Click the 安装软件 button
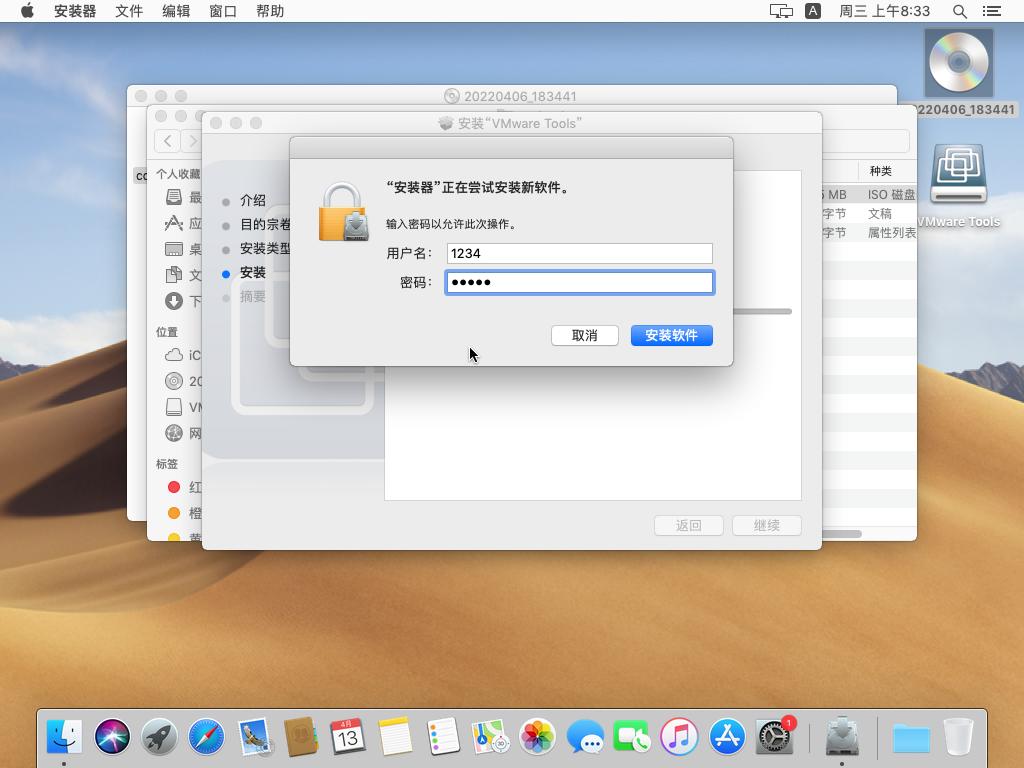 (671, 336)
